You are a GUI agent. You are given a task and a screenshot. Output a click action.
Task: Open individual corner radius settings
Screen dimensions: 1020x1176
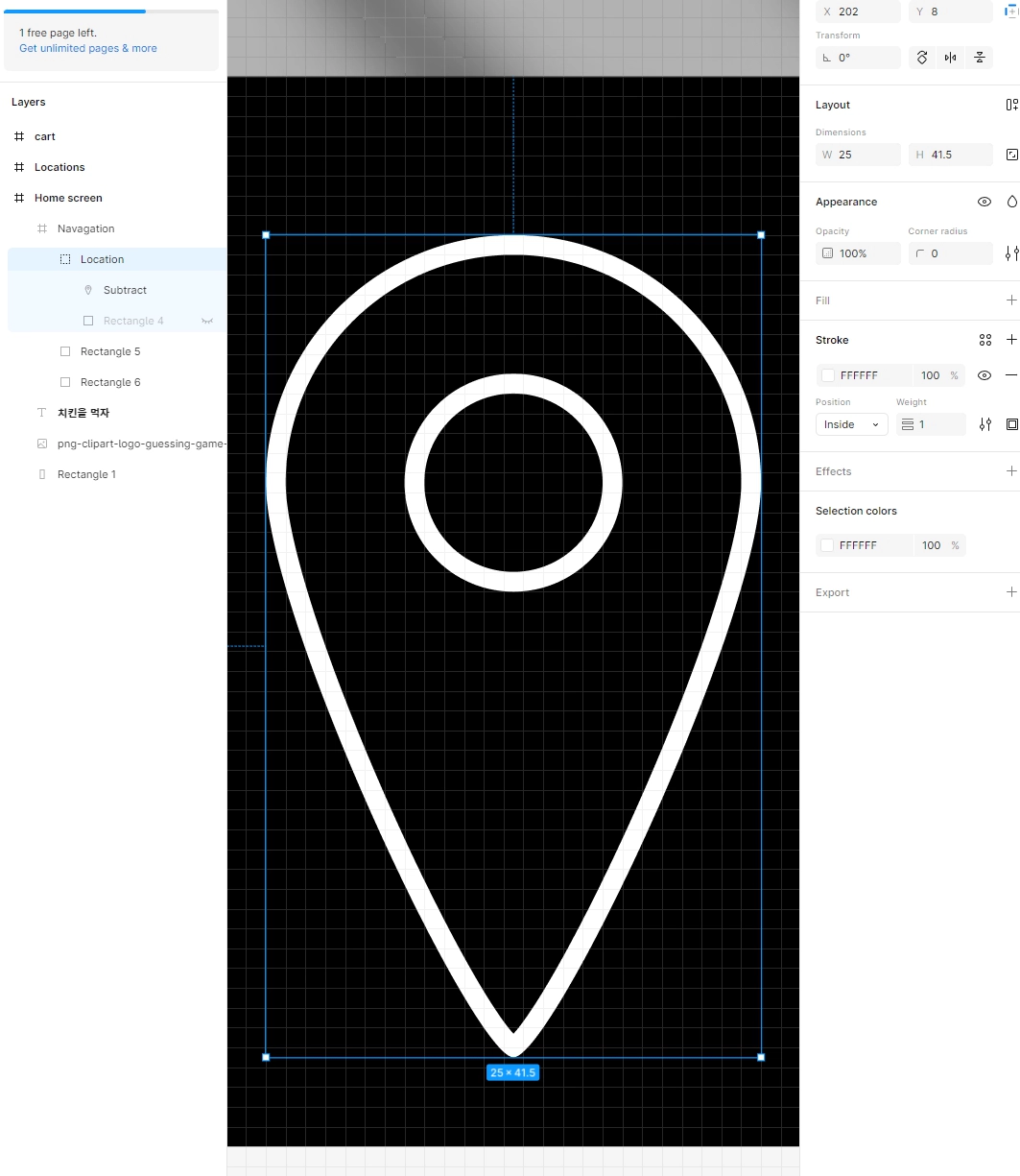click(x=1011, y=253)
